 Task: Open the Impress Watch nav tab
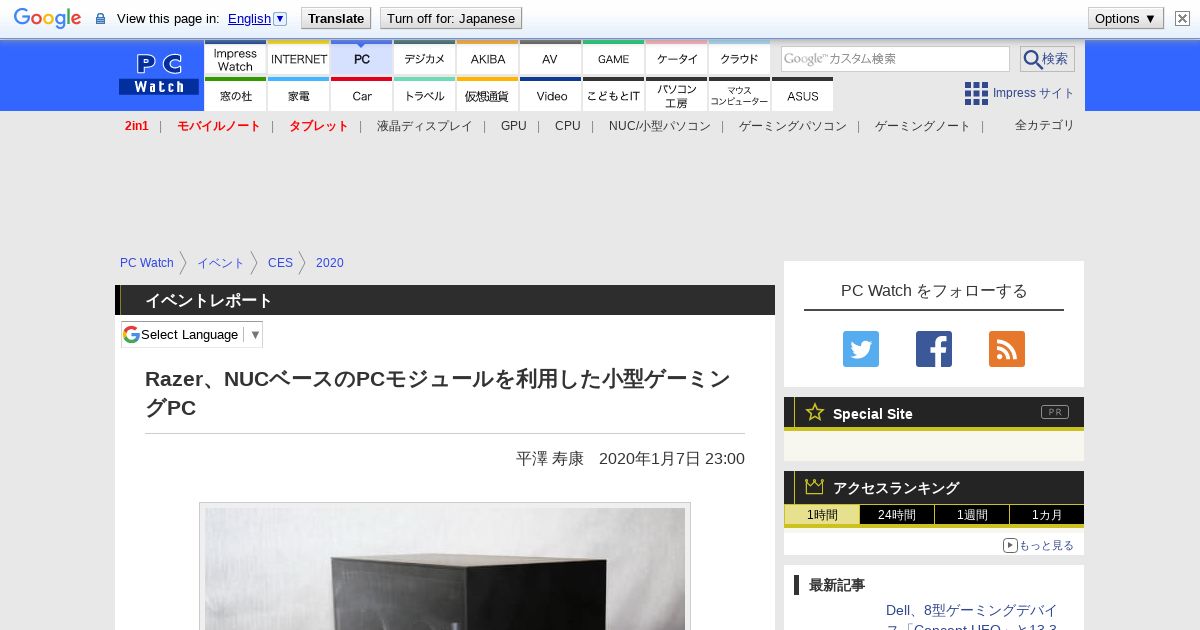pos(235,58)
